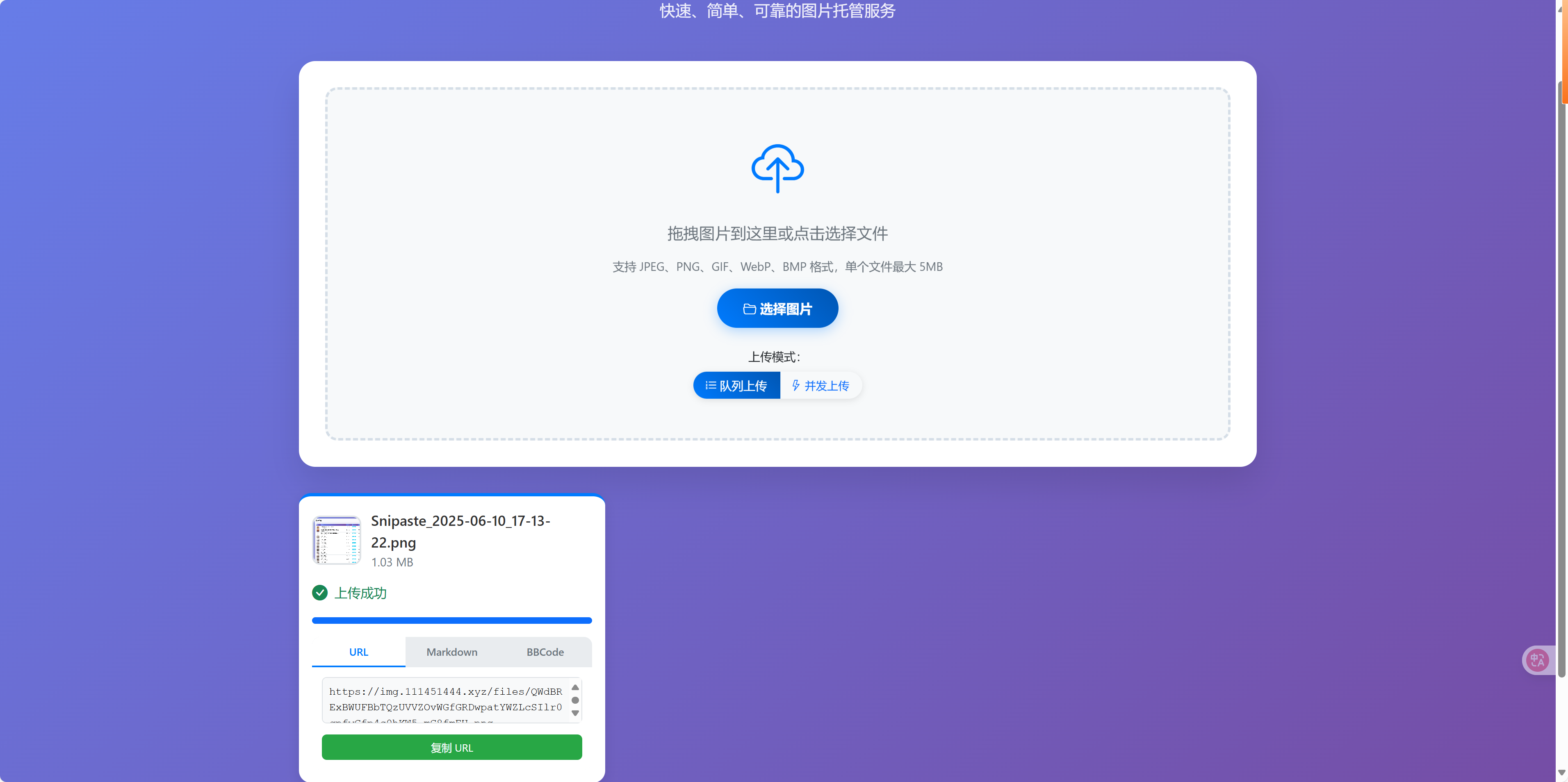This screenshot has height=782, width=1568.
Task: Switch to the BBCode tab
Action: pos(545,652)
